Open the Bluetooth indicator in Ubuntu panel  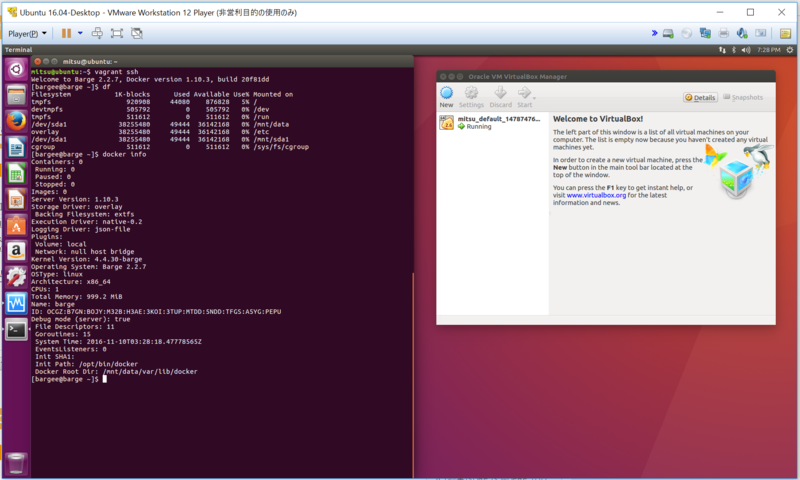coord(734,50)
